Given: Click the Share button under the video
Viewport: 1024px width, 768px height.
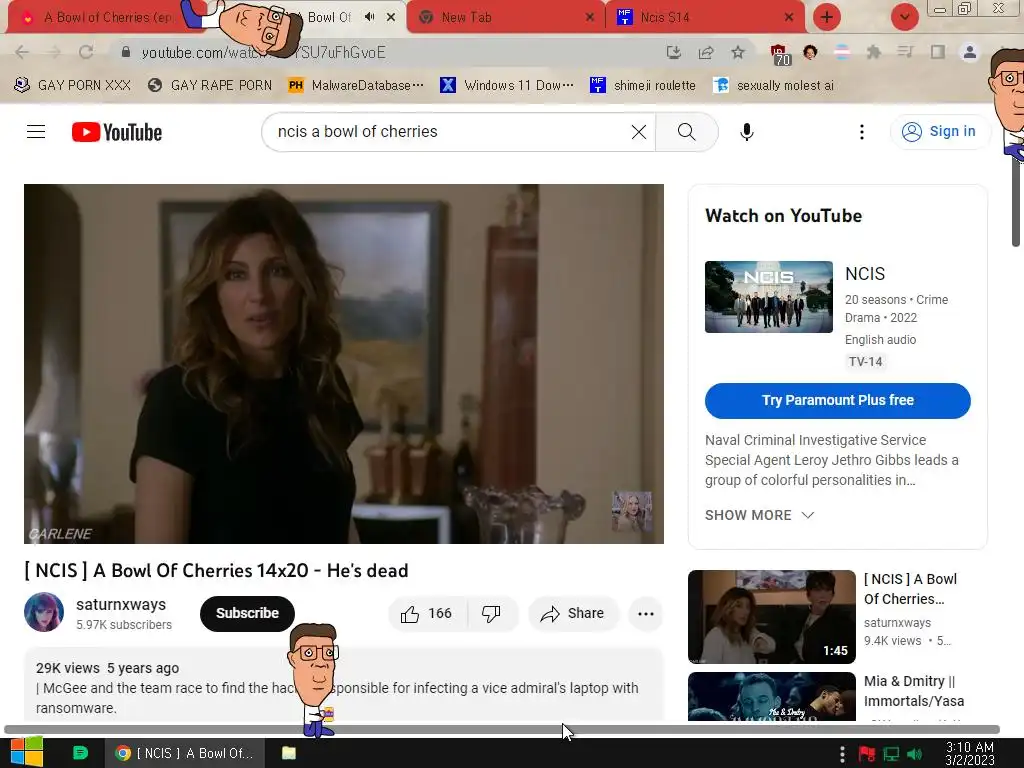Looking at the screenshot, I should (573, 613).
